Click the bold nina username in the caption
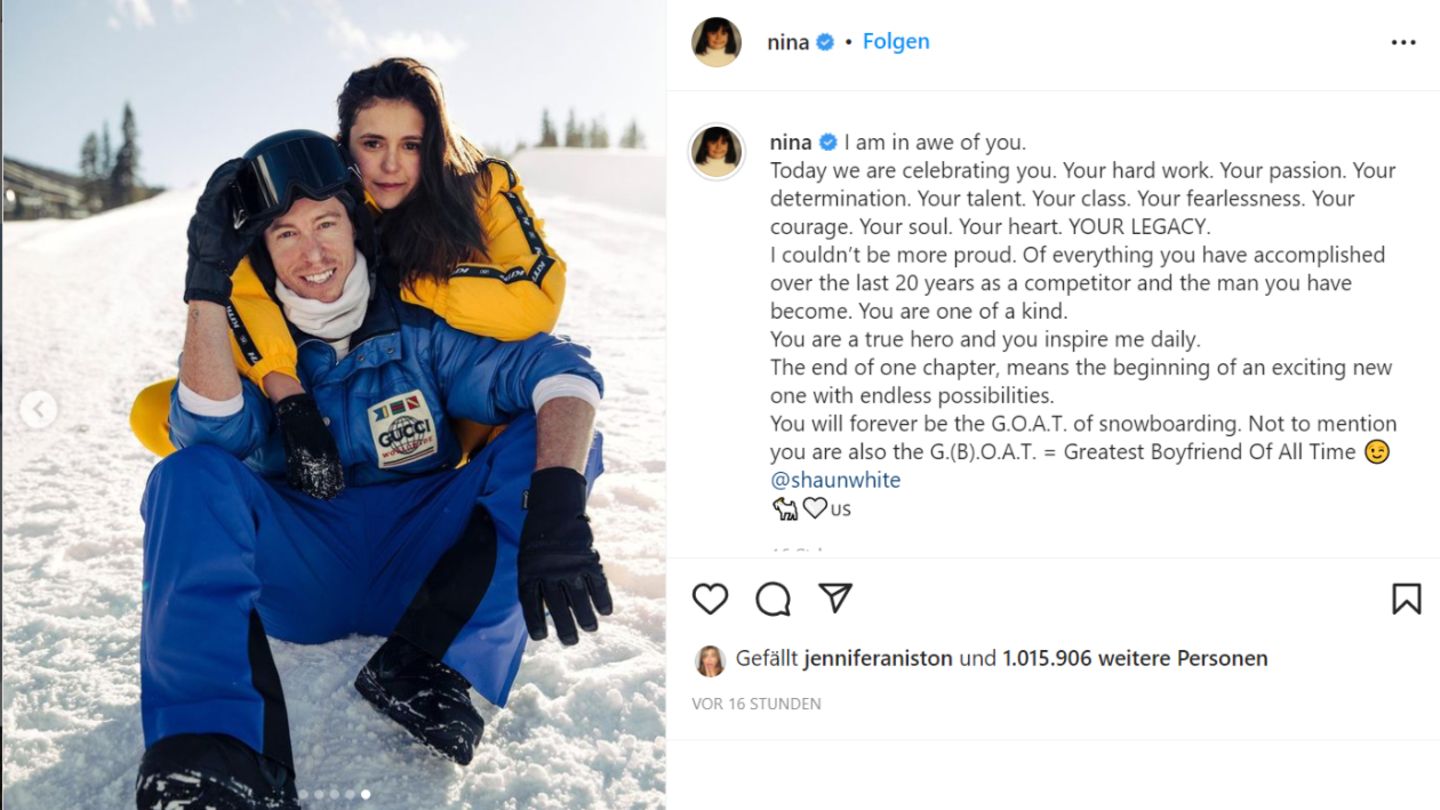 [x=791, y=142]
